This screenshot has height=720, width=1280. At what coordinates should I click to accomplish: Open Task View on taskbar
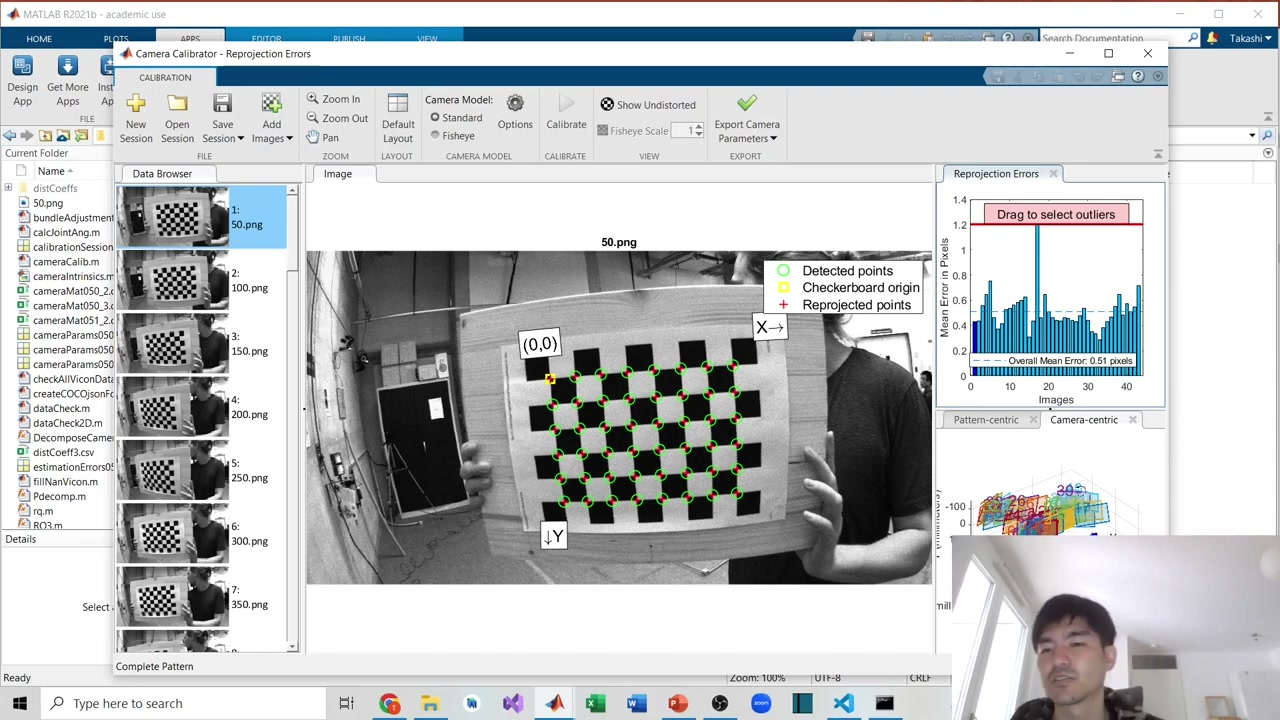346,703
